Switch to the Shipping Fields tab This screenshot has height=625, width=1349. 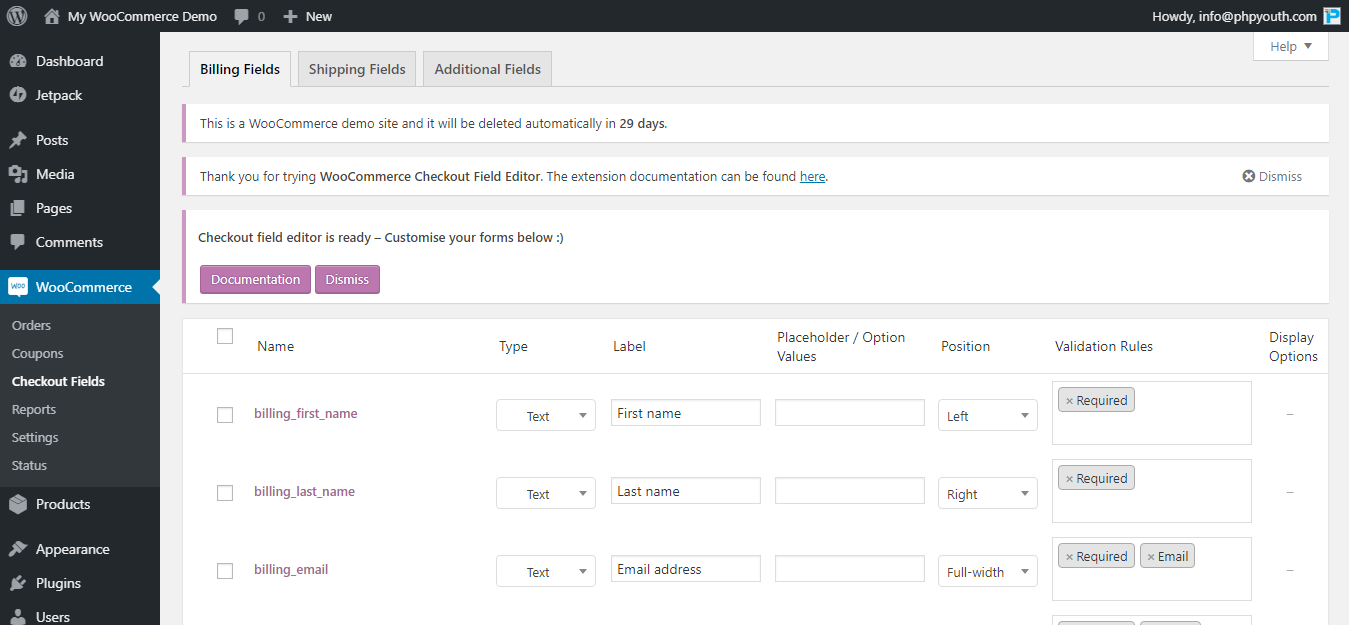click(356, 68)
